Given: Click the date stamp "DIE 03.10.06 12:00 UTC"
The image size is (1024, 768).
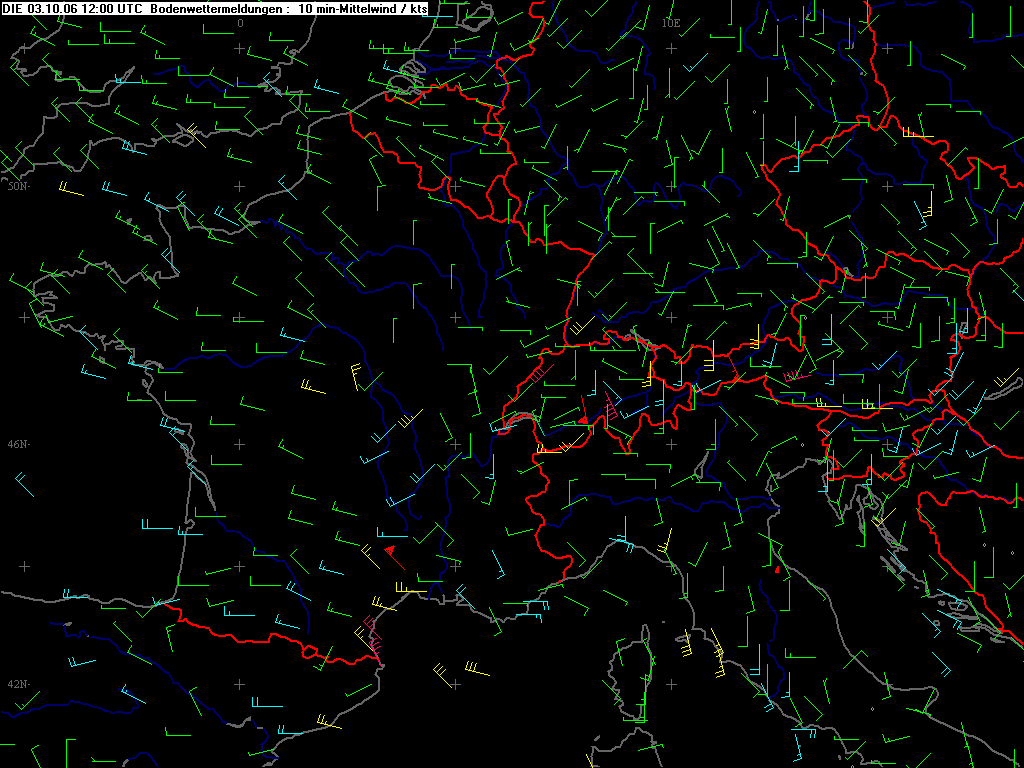Looking at the screenshot, I should tap(72, 7).
